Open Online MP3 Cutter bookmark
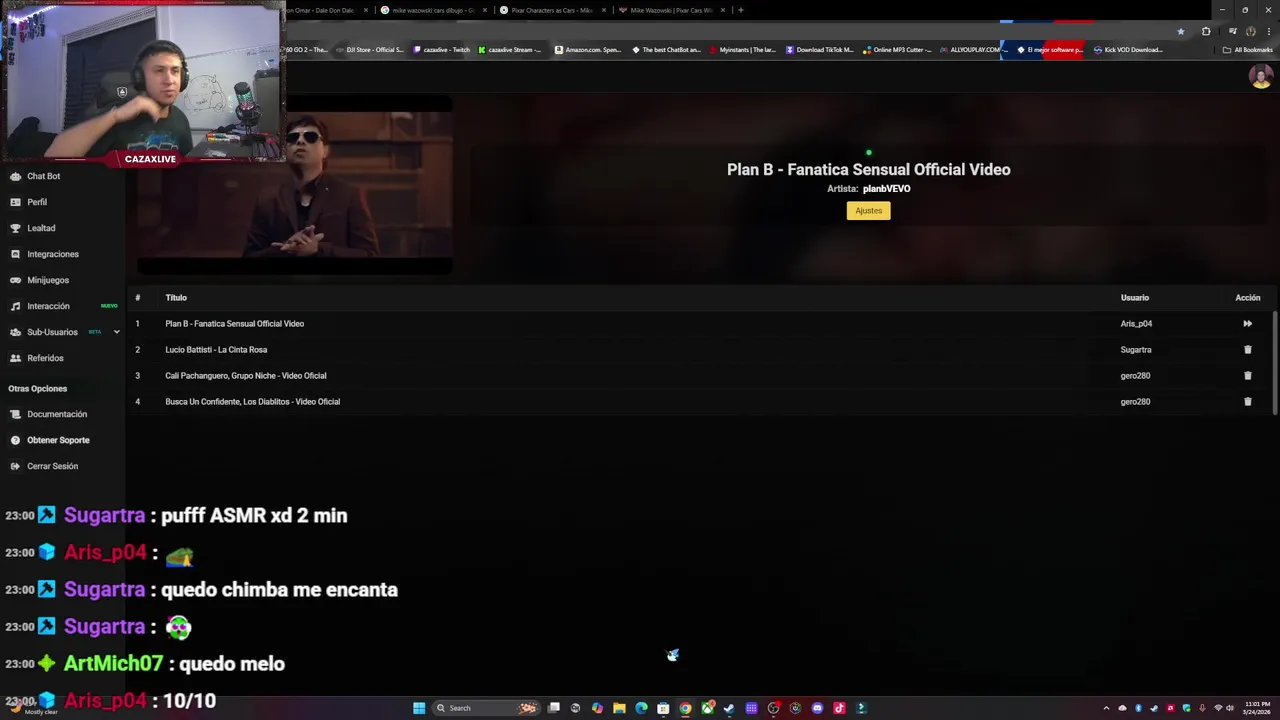1280x720 pixels. 896,50
